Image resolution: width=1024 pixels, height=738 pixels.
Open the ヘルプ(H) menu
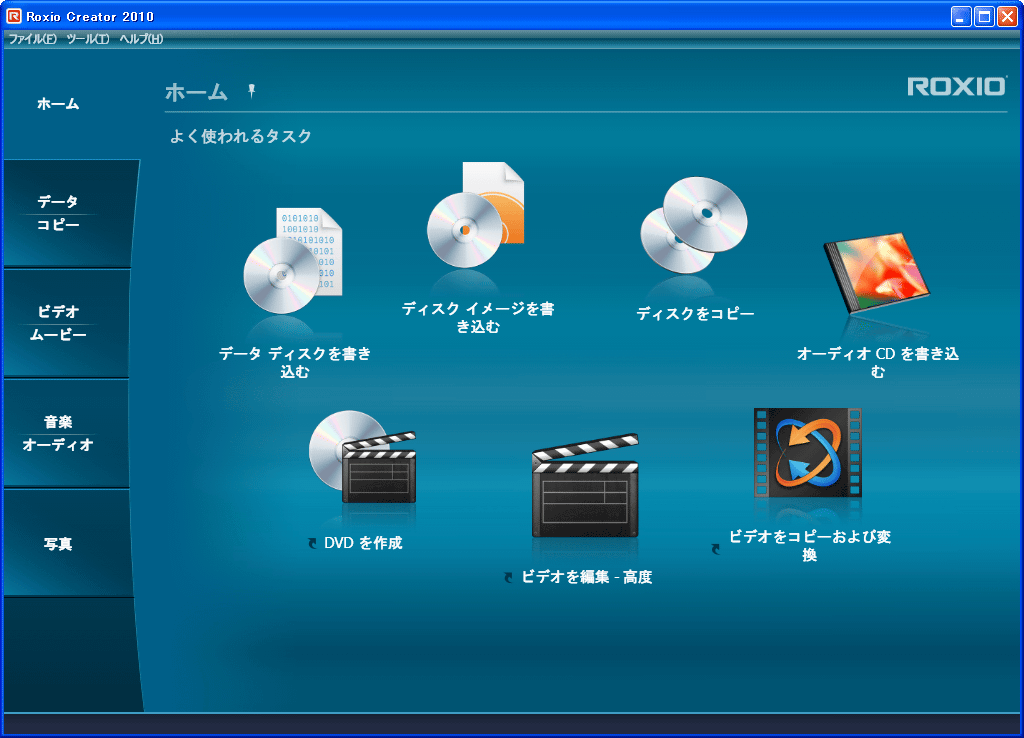[141, 39]
